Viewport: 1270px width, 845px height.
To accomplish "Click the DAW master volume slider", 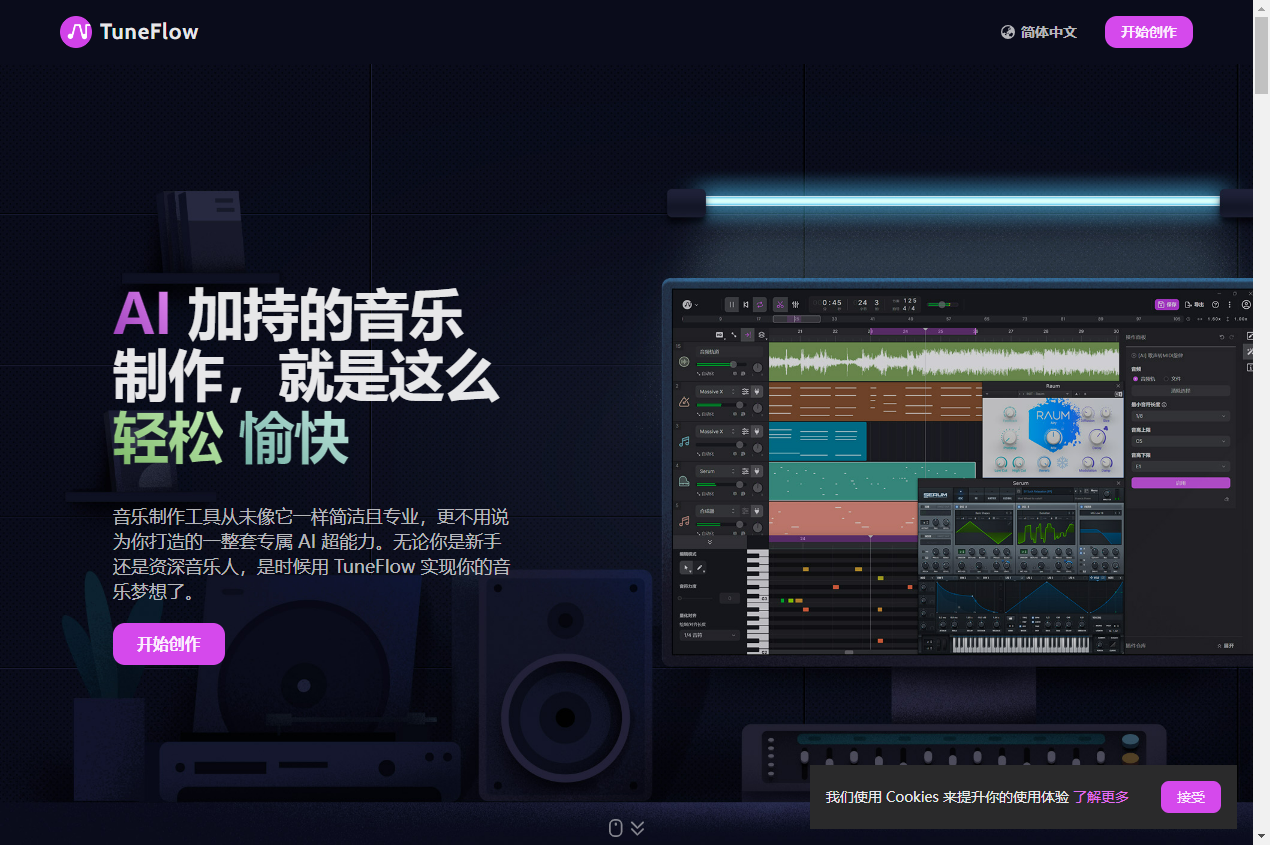I will [x=942, y=305].
